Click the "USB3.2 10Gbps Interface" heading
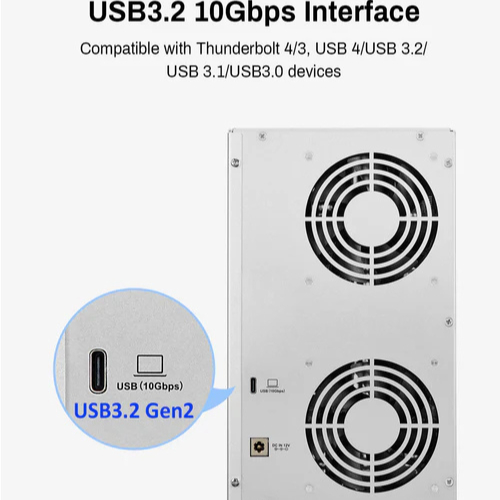This screenshot has width=500, height=500. [x=254, y=12]
